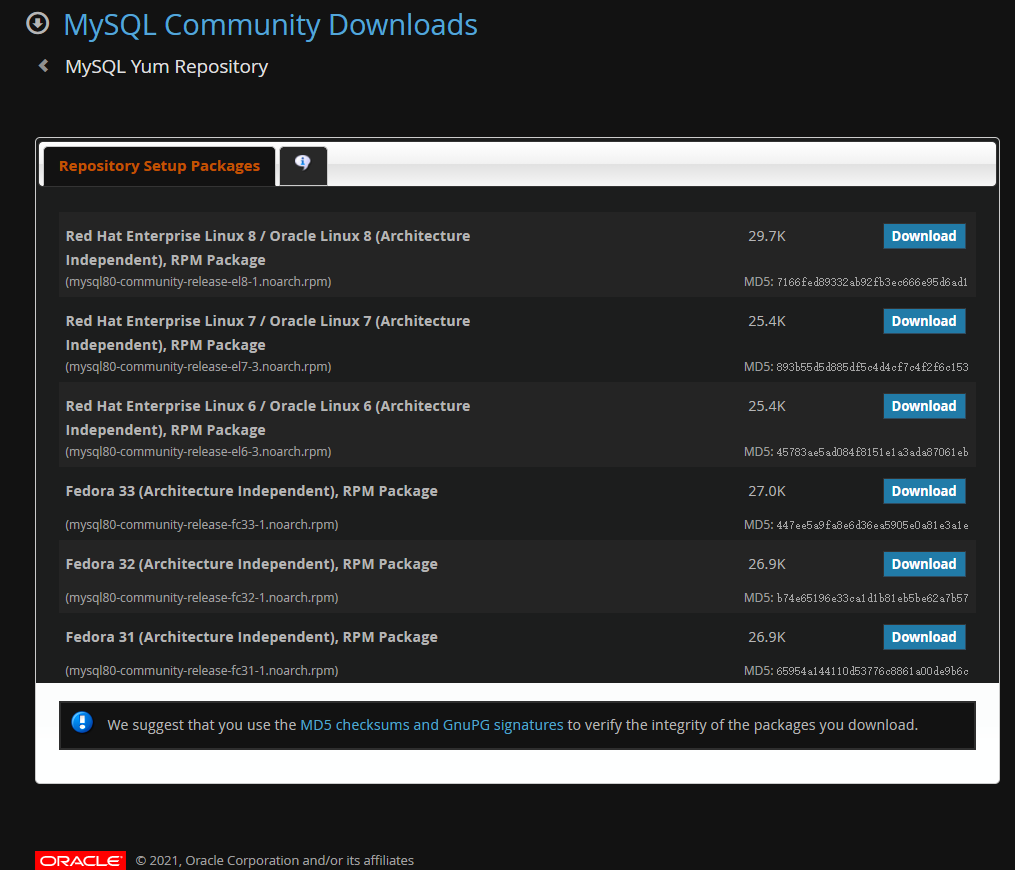Screen dimensions: 1015x870
Task: Click filename mysql80-community-release-el7-3.noarch.rpm
Action: coord(198,366)
